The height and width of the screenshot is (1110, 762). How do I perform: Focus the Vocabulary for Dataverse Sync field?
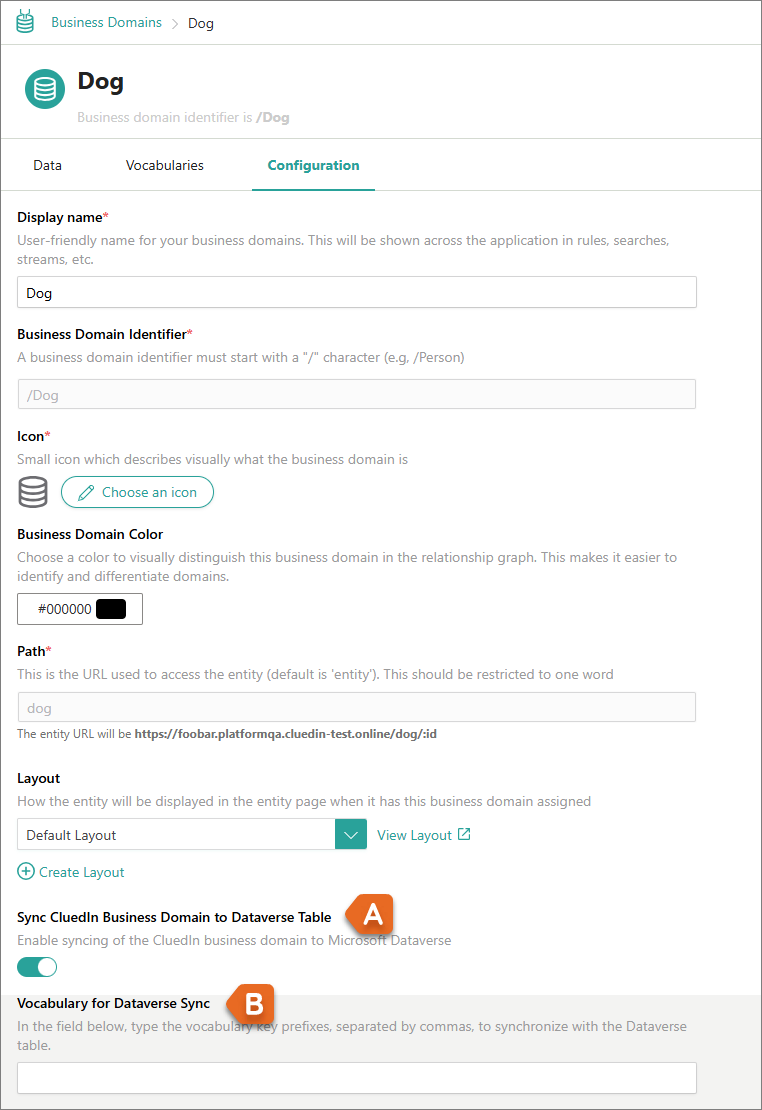pos(356,1078)
